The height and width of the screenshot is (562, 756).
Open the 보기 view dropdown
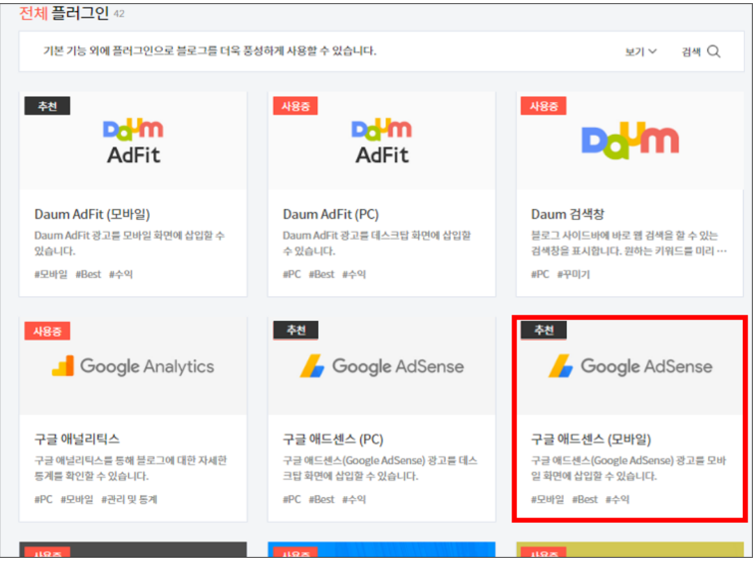641,52
